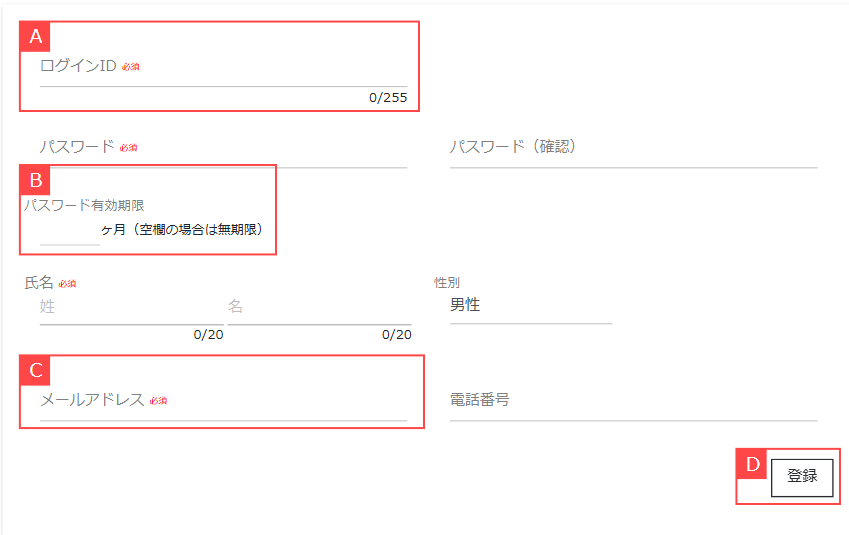Click the 必須 mark beside 氏名
This screenshot has height=535, width=849.
tap(67, 283)
